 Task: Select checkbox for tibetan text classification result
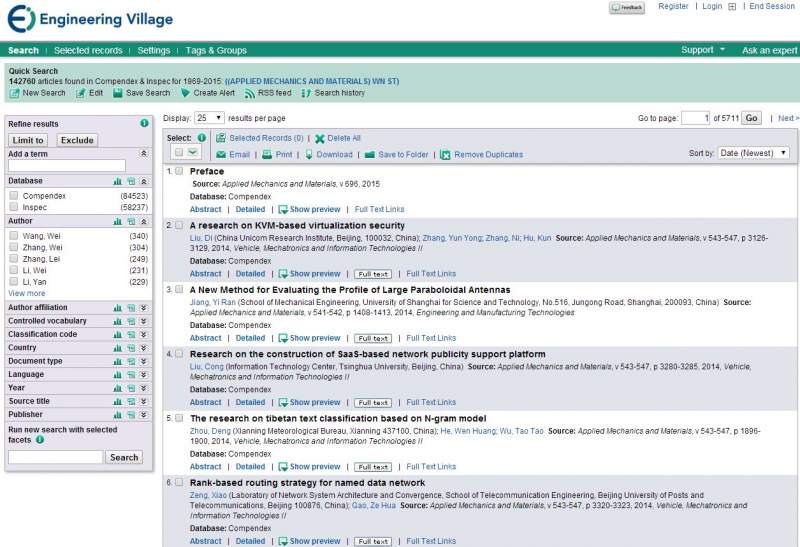179,418
